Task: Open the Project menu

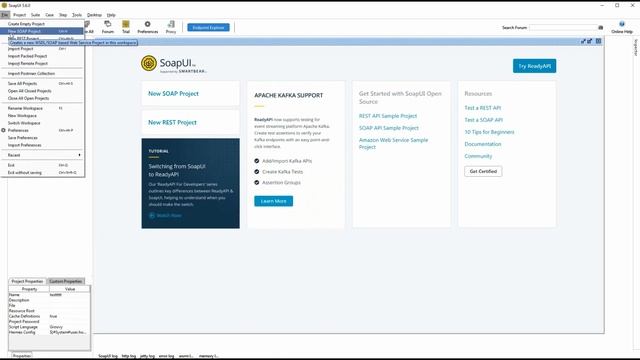Action: click(x=19, y=15)
